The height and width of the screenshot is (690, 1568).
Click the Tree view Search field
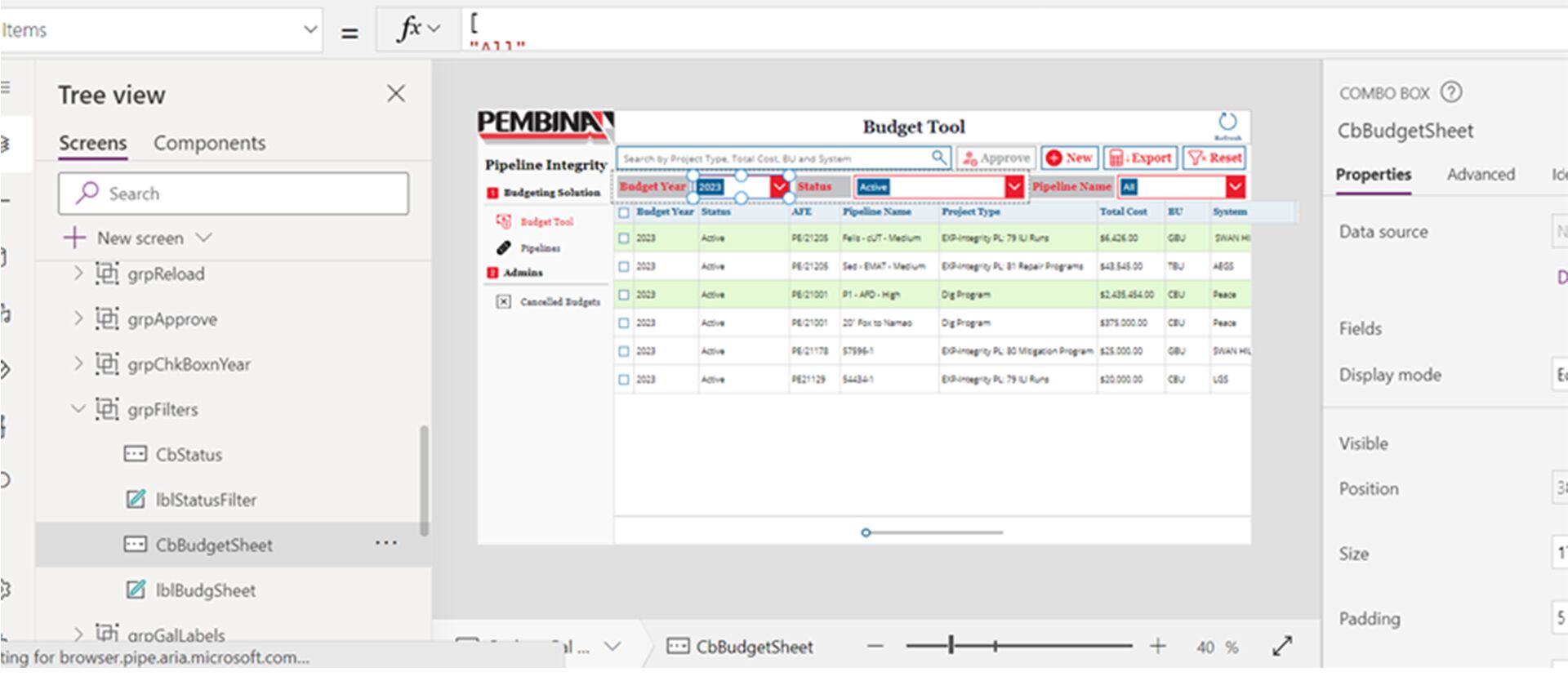234,194
